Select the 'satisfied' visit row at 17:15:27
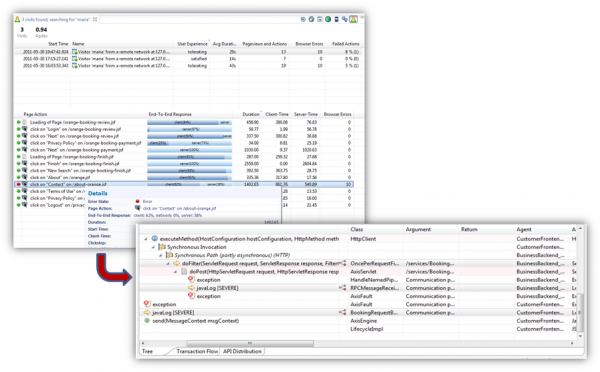Viewport: 600px width, 372px height. coord(188,59)
